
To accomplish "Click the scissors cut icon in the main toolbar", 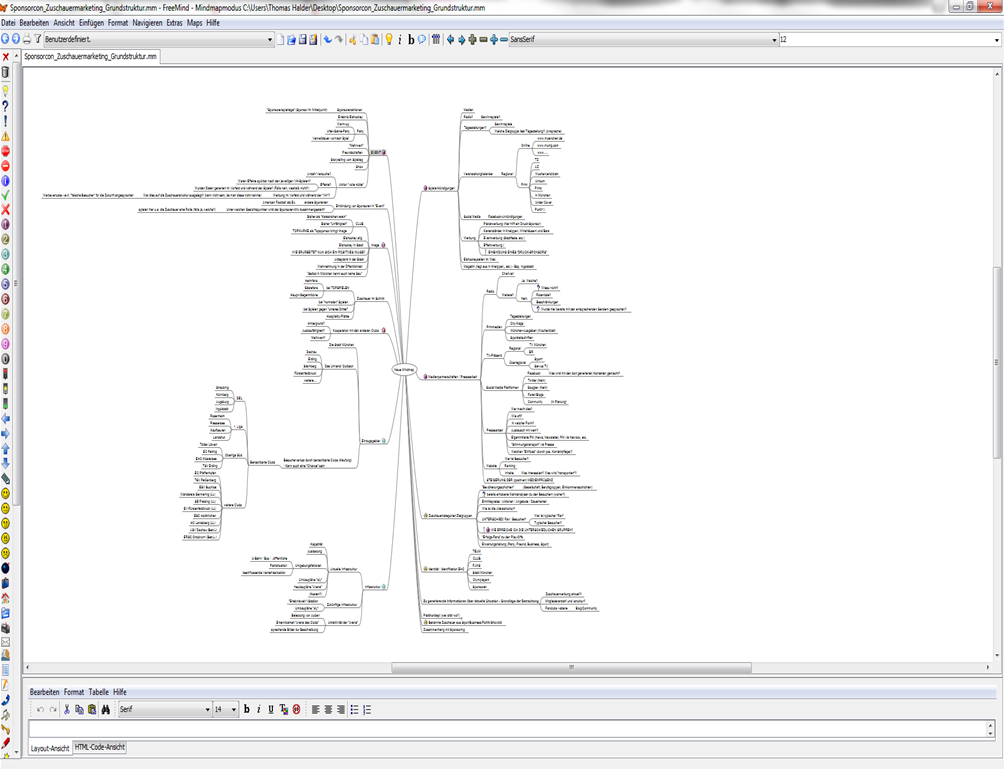I will pos(352,39).
